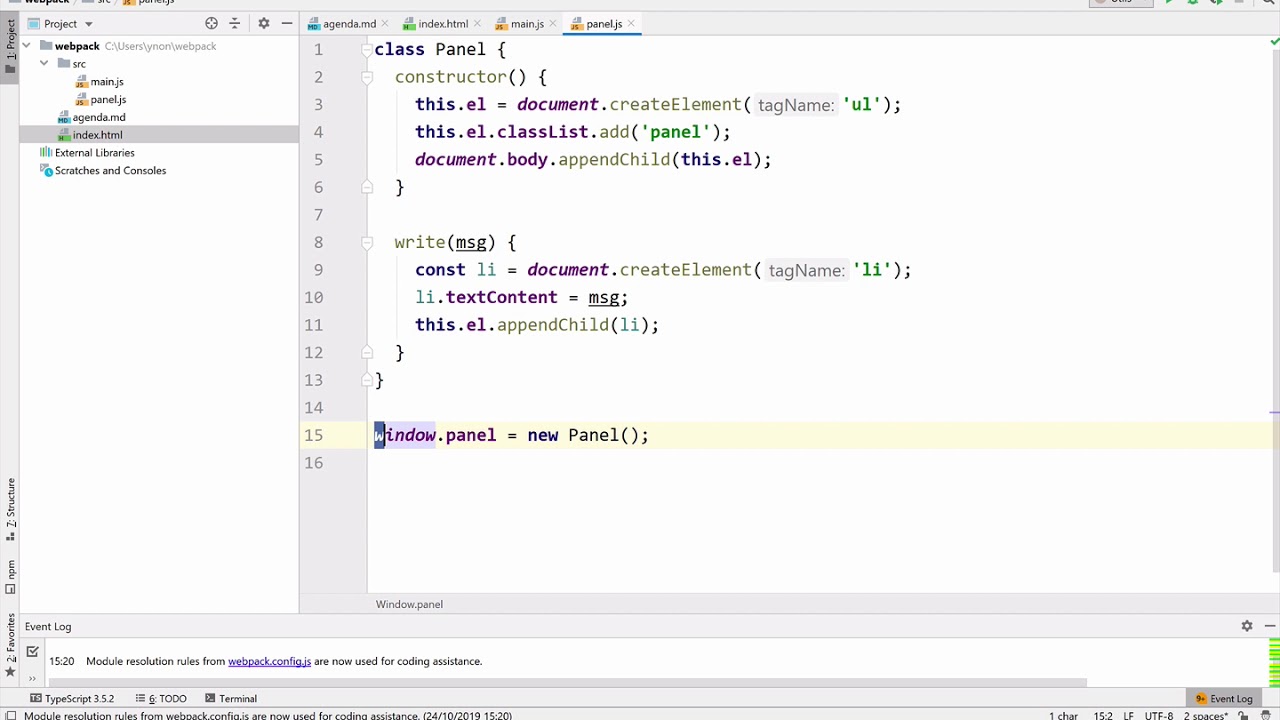This screenshot has width=1280, height=720.
Task: Click the Event Log status button
Action: [1223, 699]
